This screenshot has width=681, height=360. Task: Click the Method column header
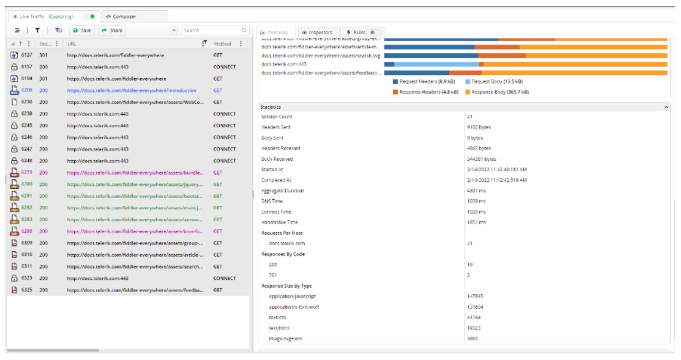tap(222, 44)
